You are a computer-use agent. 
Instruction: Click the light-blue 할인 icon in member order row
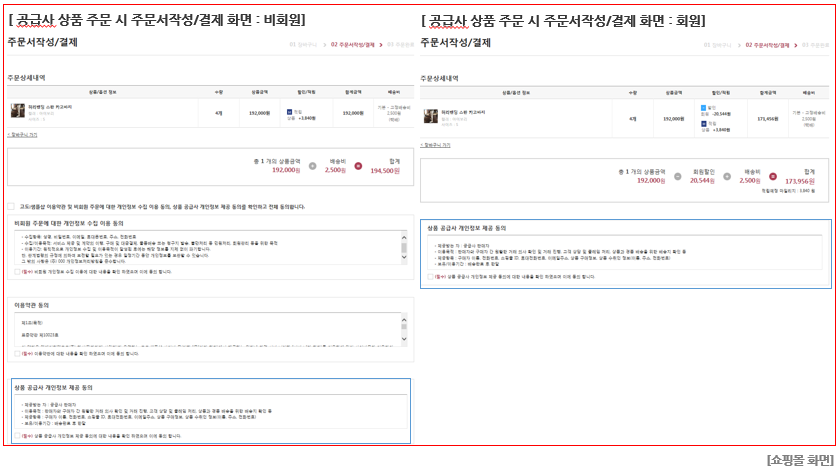coord(703,108)
